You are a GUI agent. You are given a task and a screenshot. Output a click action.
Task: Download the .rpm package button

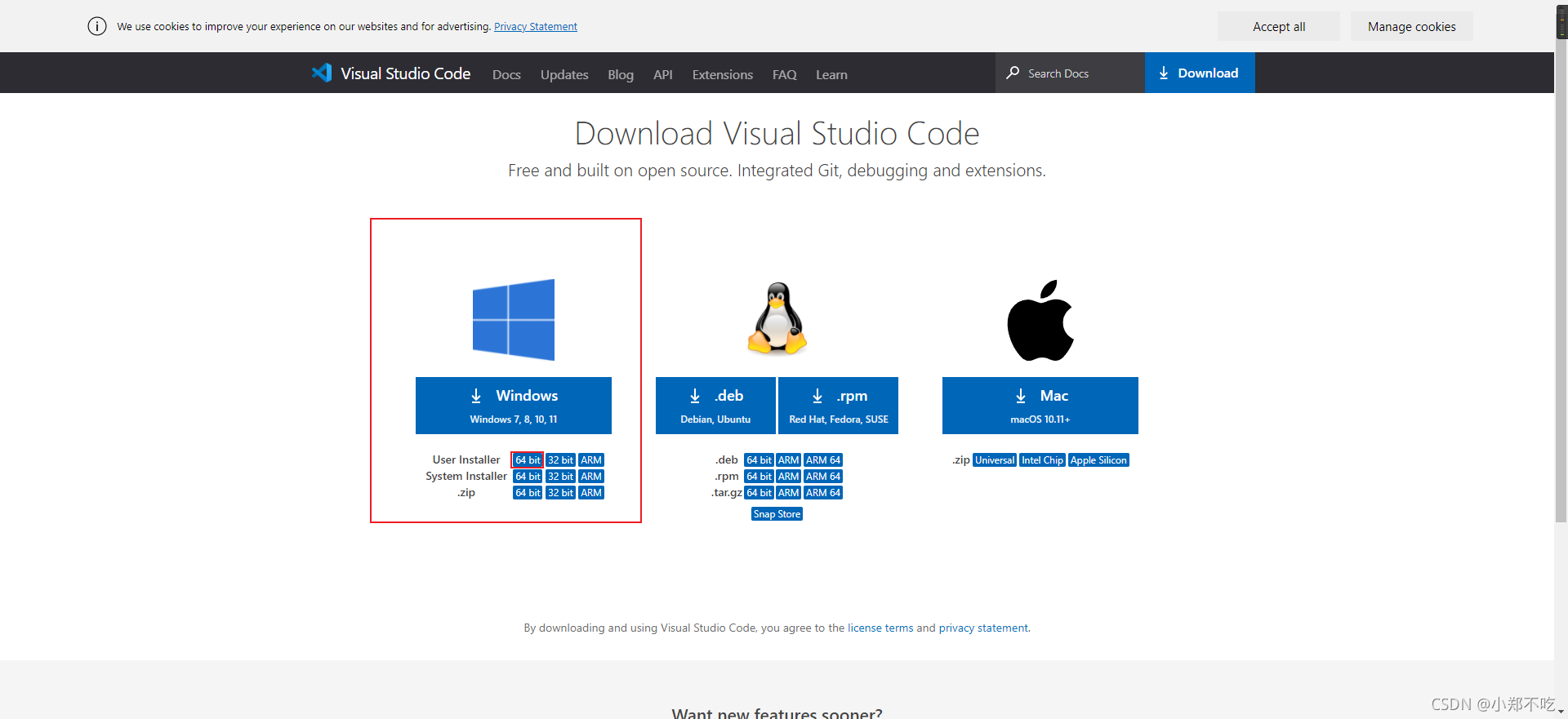point(839,406)
